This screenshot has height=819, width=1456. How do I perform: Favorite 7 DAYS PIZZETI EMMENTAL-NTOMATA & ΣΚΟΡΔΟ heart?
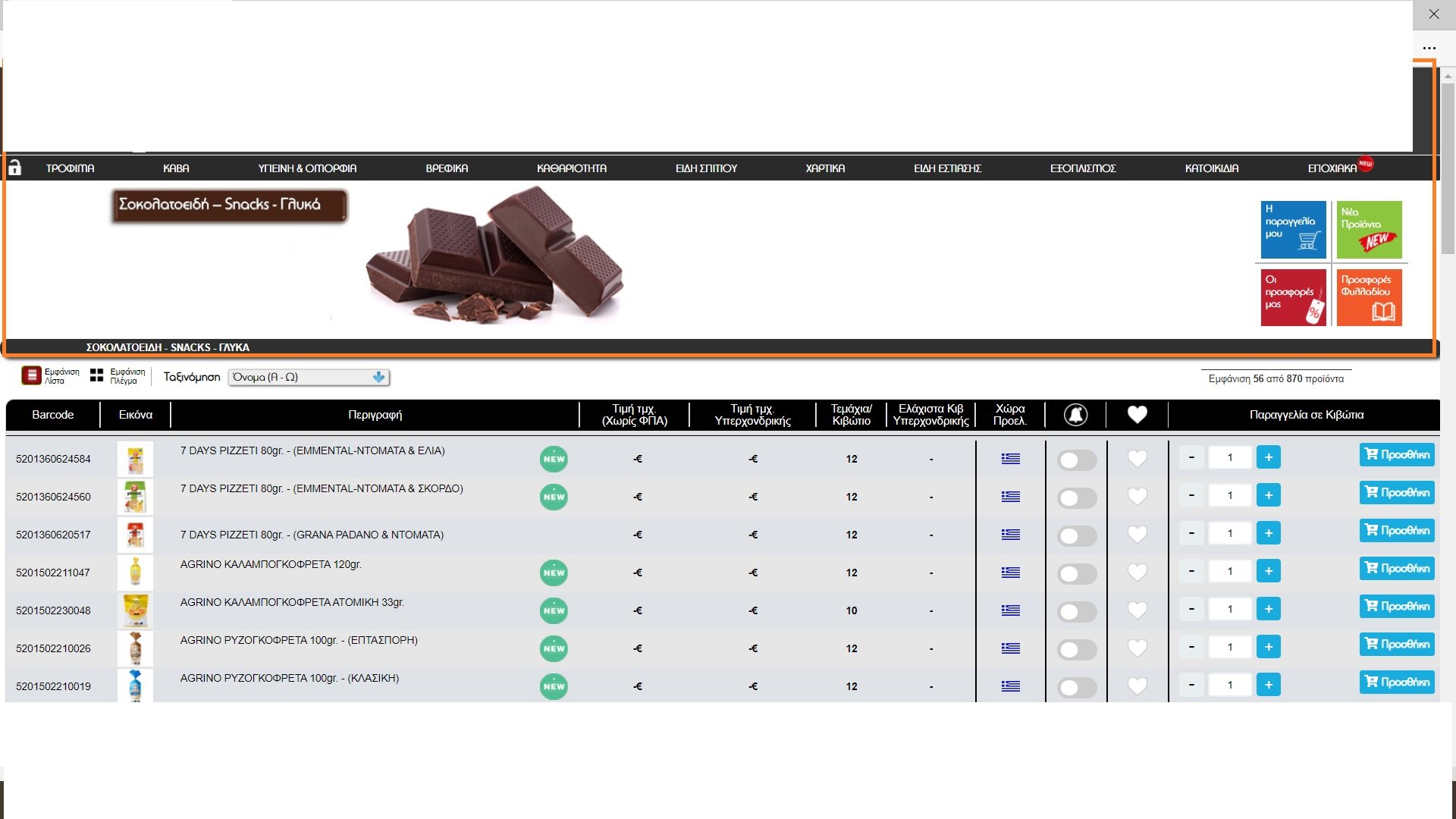1137,496
